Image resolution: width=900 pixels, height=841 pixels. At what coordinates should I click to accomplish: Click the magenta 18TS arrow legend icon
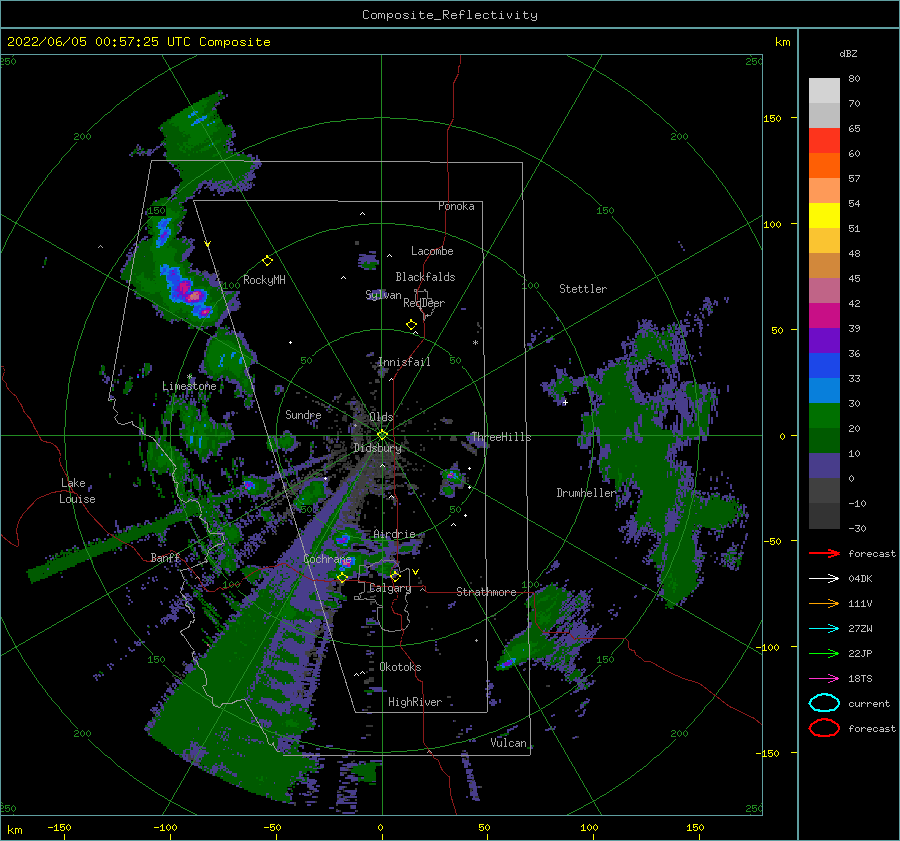pyautogui.click(x=824, y=679)
